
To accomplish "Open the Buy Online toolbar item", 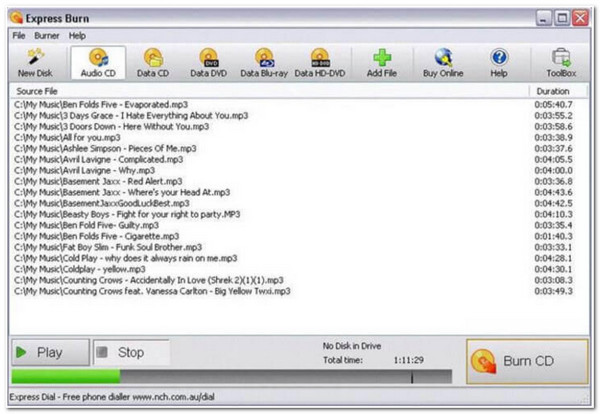I will [443, 63].
